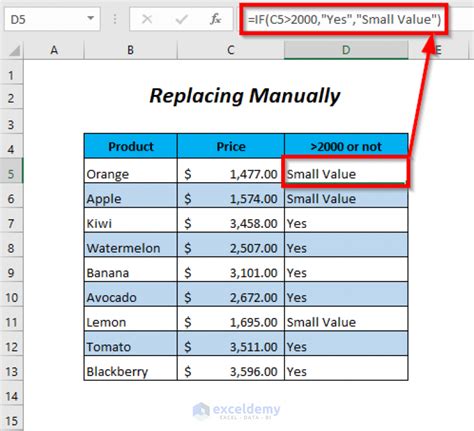Click the 1,574.00 price cell

coord(231,195)
